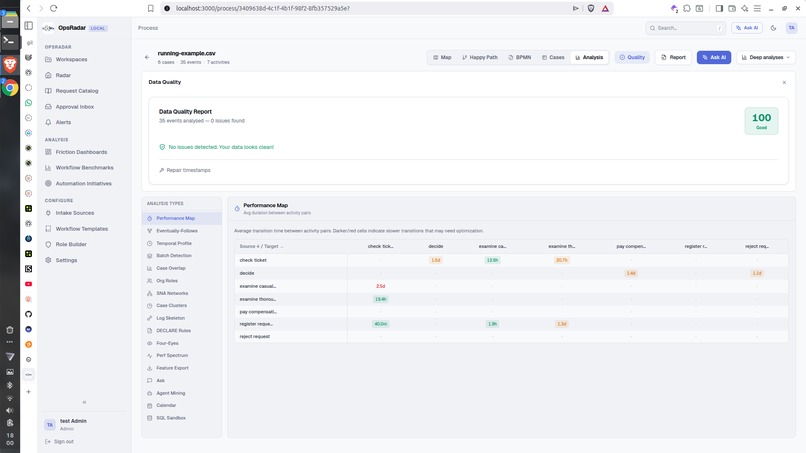
Task: Reload the page with refresh icon
Action: pyautogui.click(x=53, y=8)
